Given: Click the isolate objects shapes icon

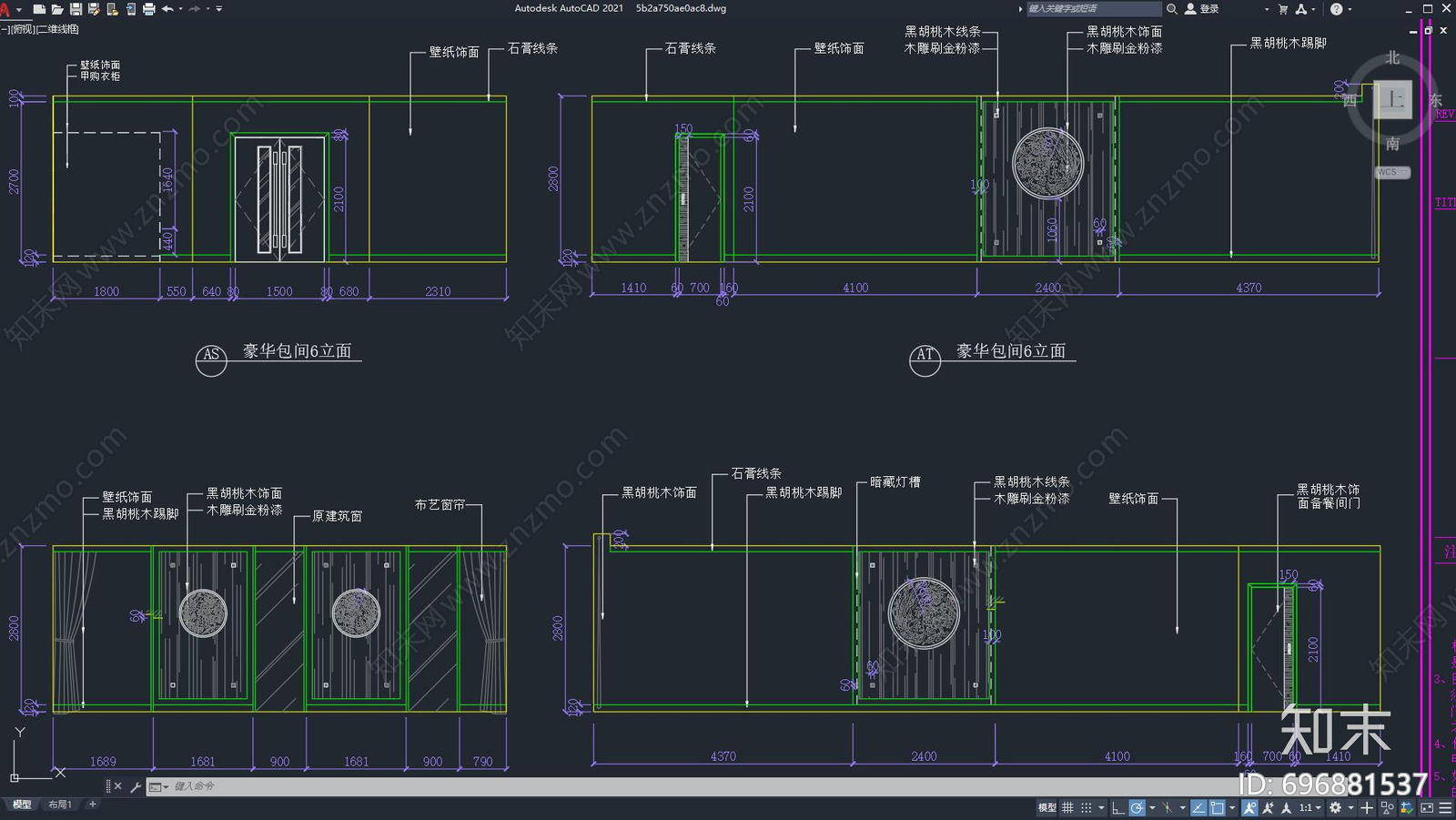Looking at the screenshot, I should click(x=1388, y=807).
